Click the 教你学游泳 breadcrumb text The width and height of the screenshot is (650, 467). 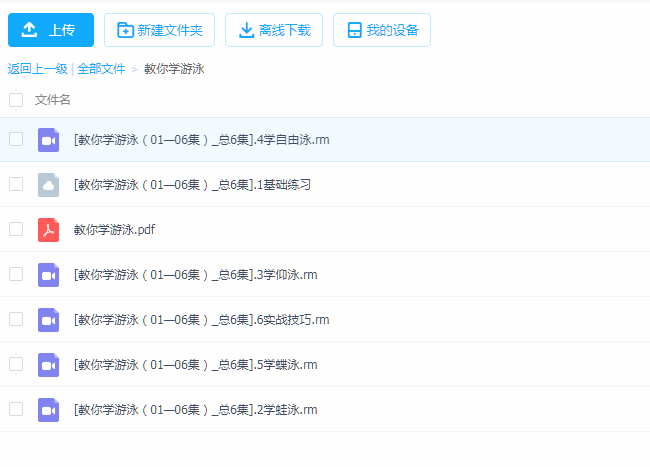(x=174, y=69)
